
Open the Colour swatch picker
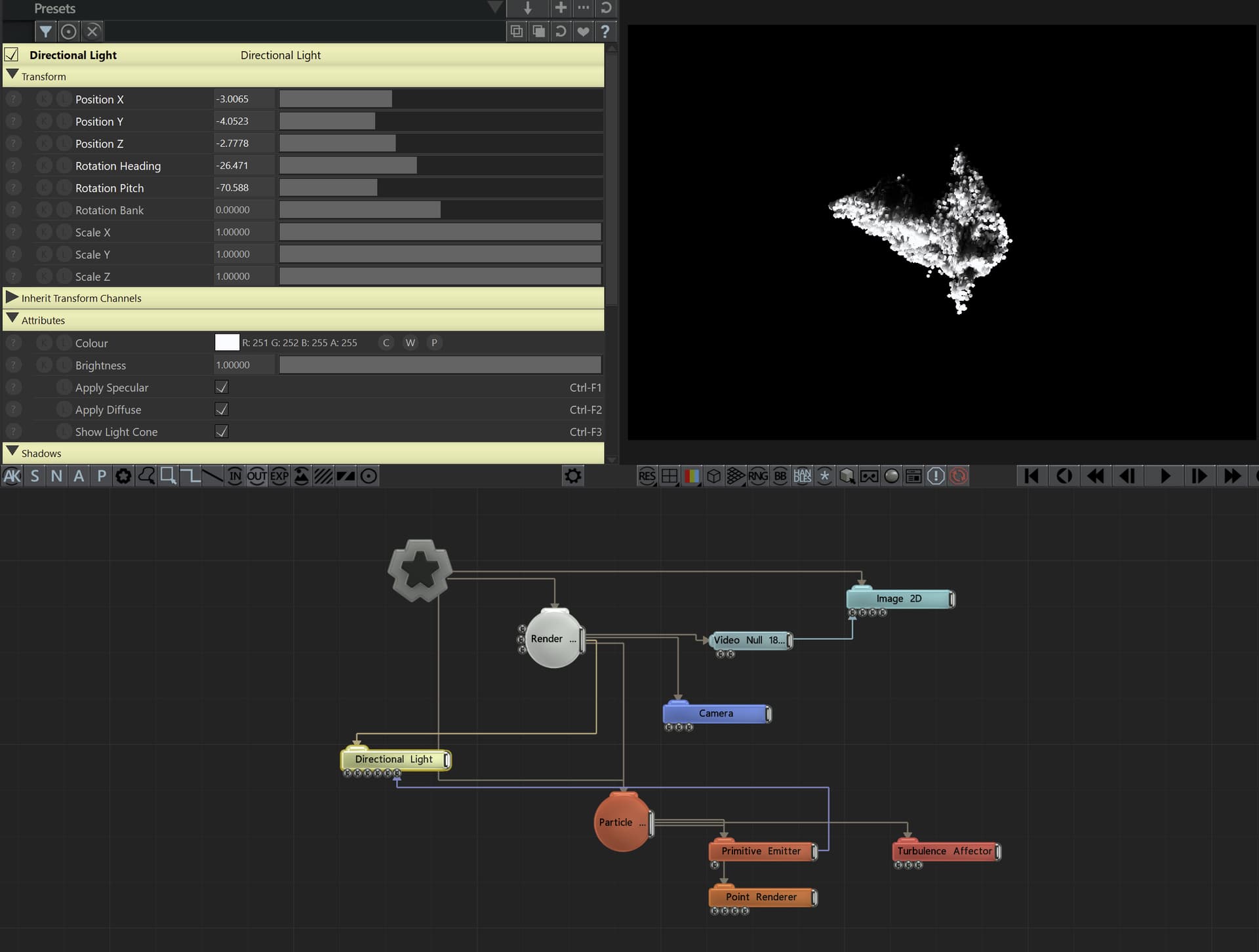(227, 342)
